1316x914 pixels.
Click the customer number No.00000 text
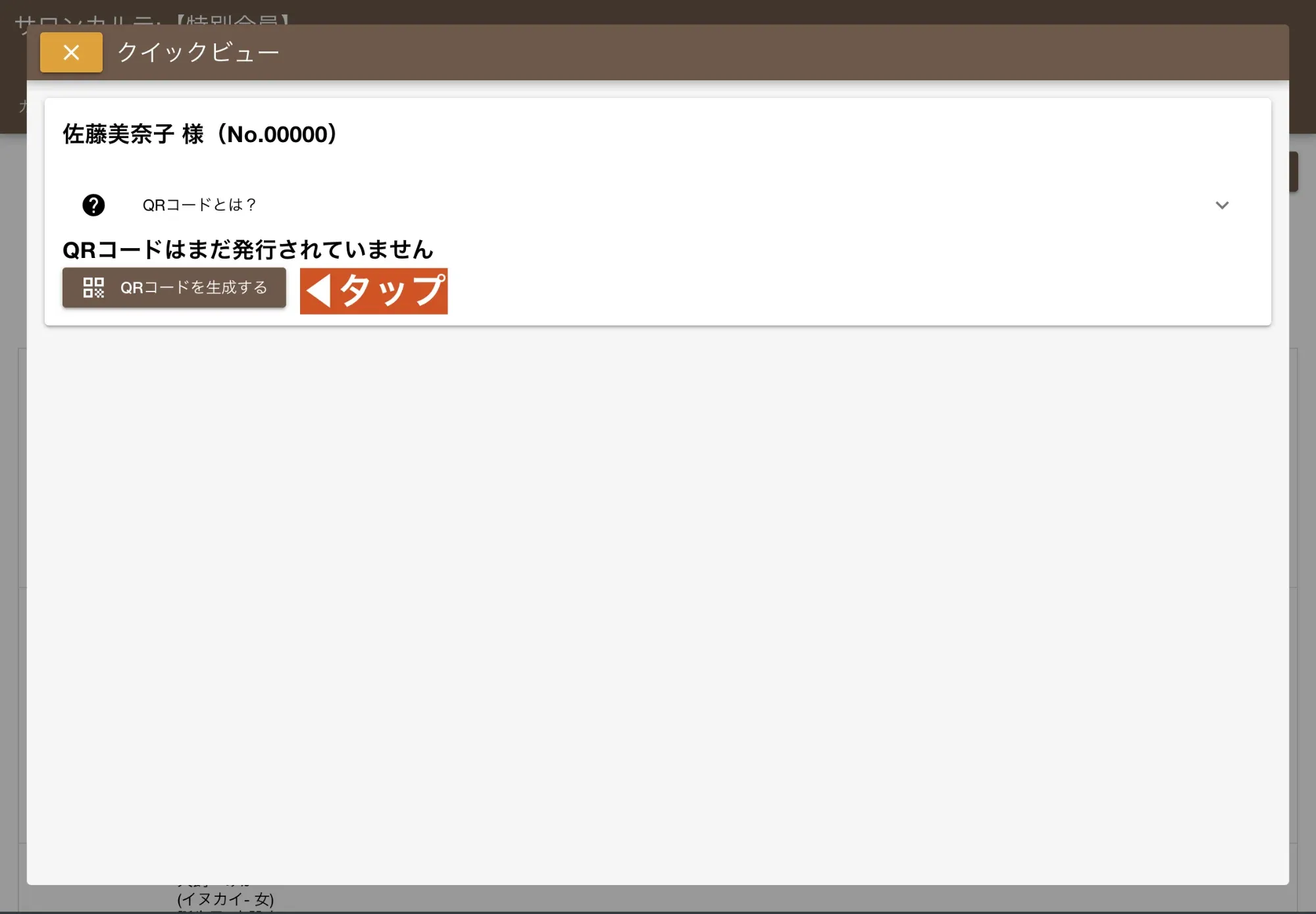(276, 134)
